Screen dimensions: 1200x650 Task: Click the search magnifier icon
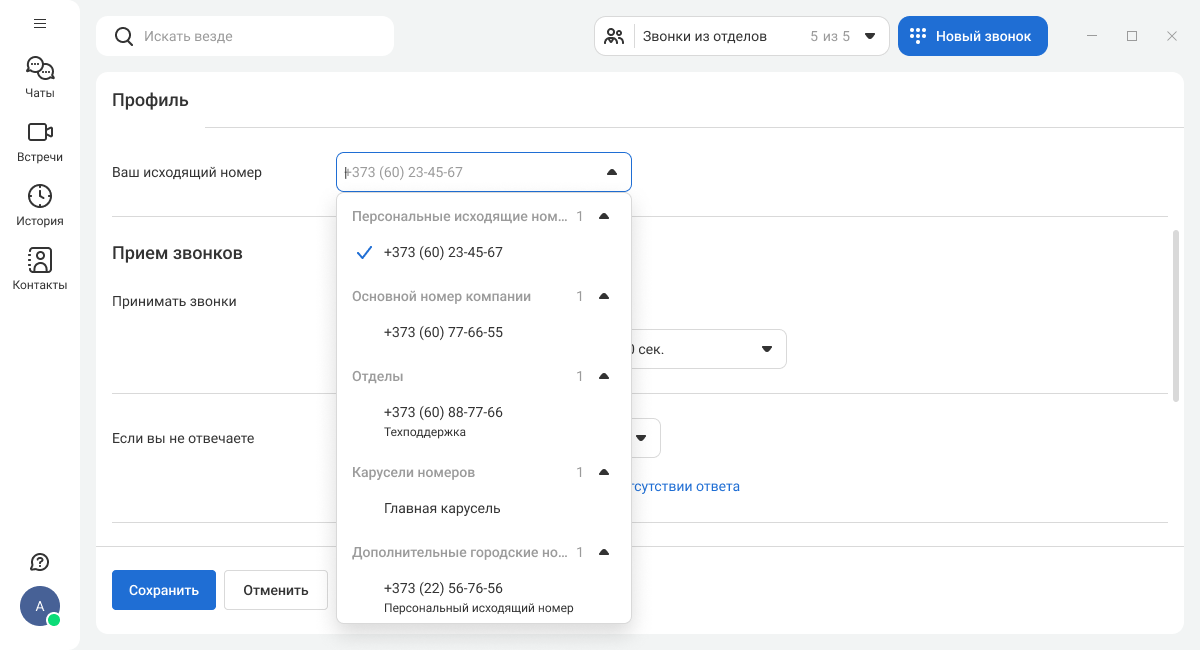124,36
